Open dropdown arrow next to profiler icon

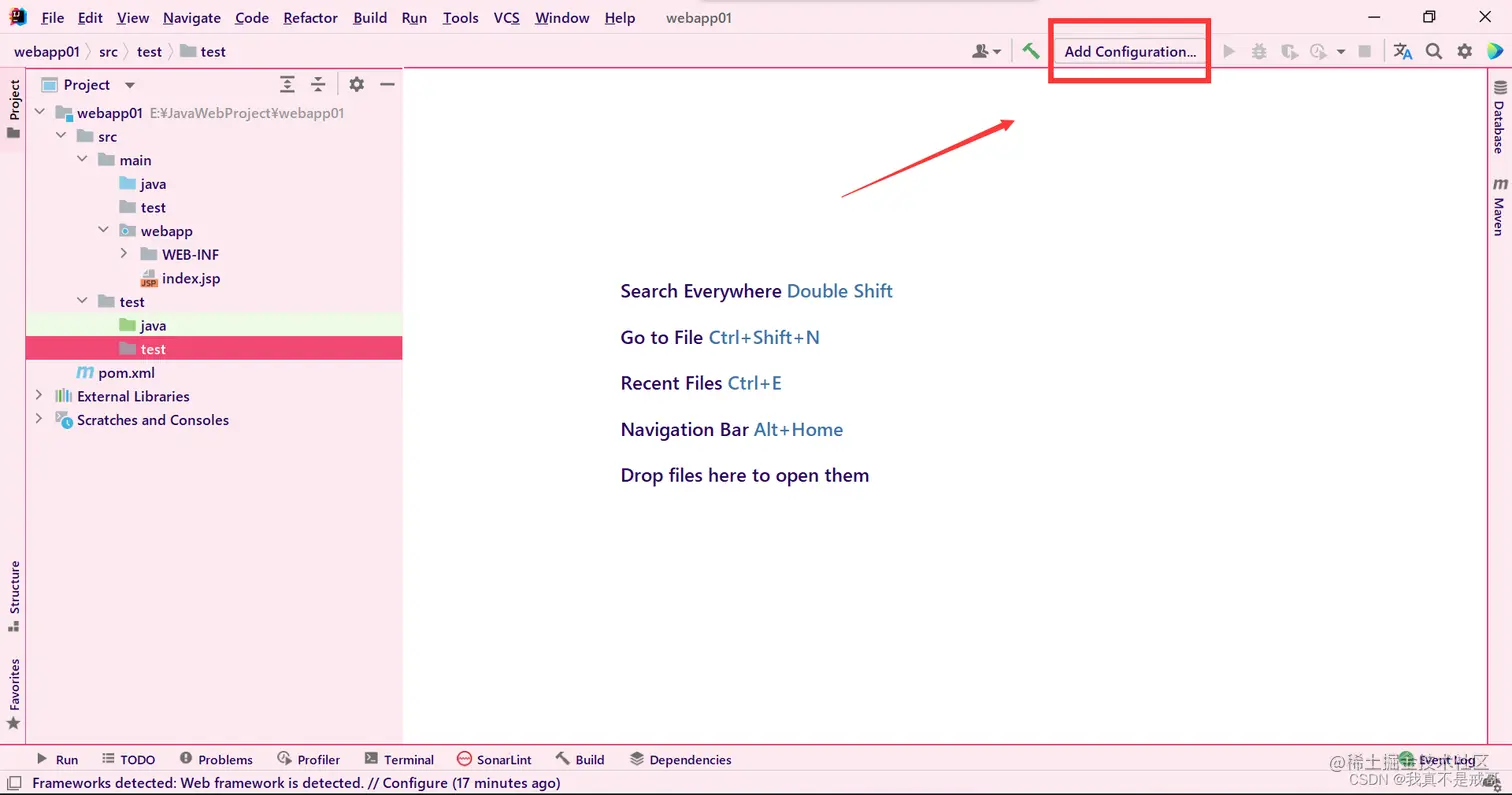pos(1341,52)
